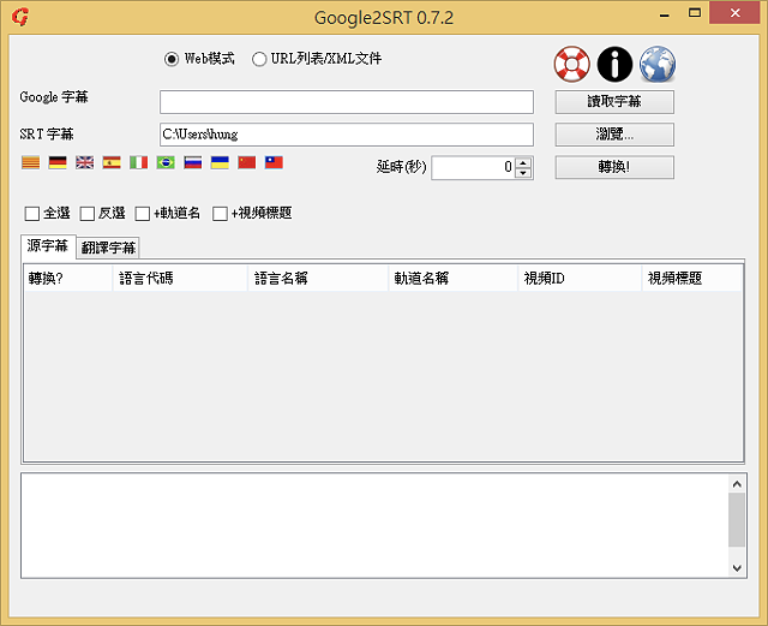Switch to the 源字幕 tab
The width and height of the screenshot is (768, 626).
click(x=48, y=246)
